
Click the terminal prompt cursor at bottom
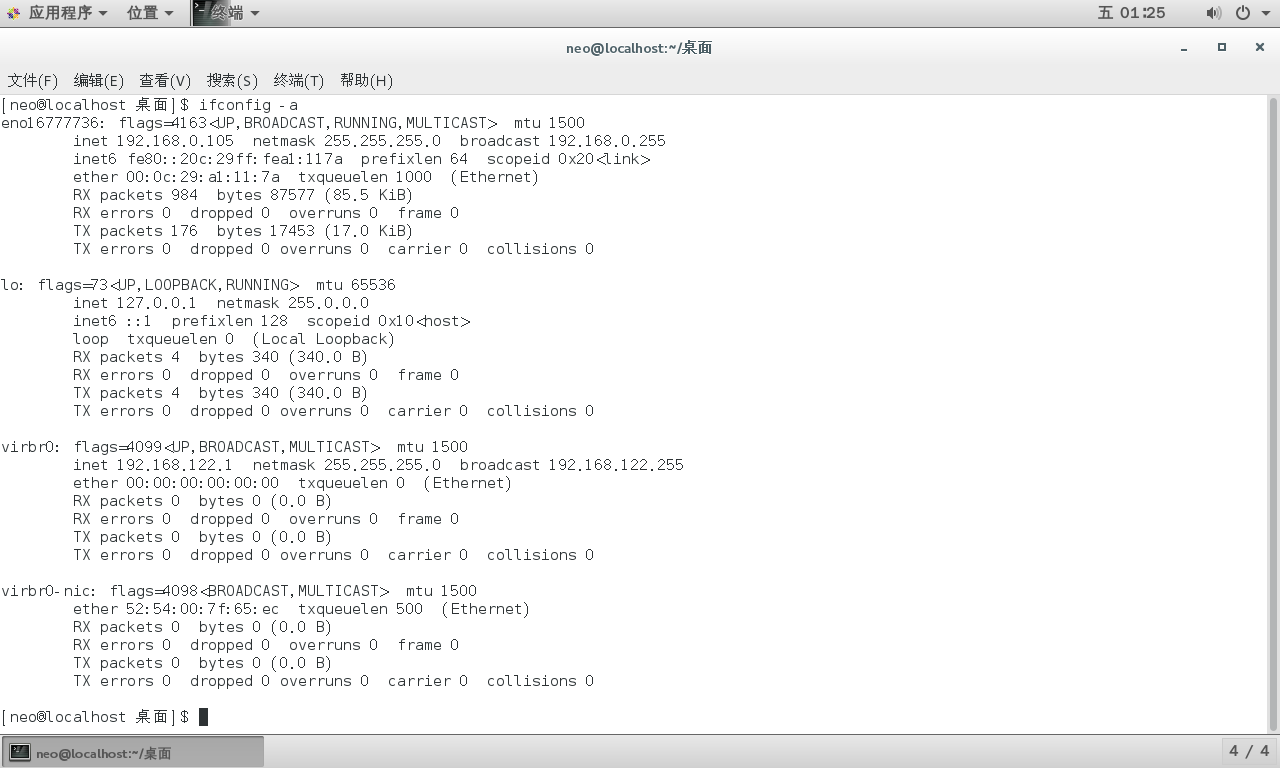(203, 717)
